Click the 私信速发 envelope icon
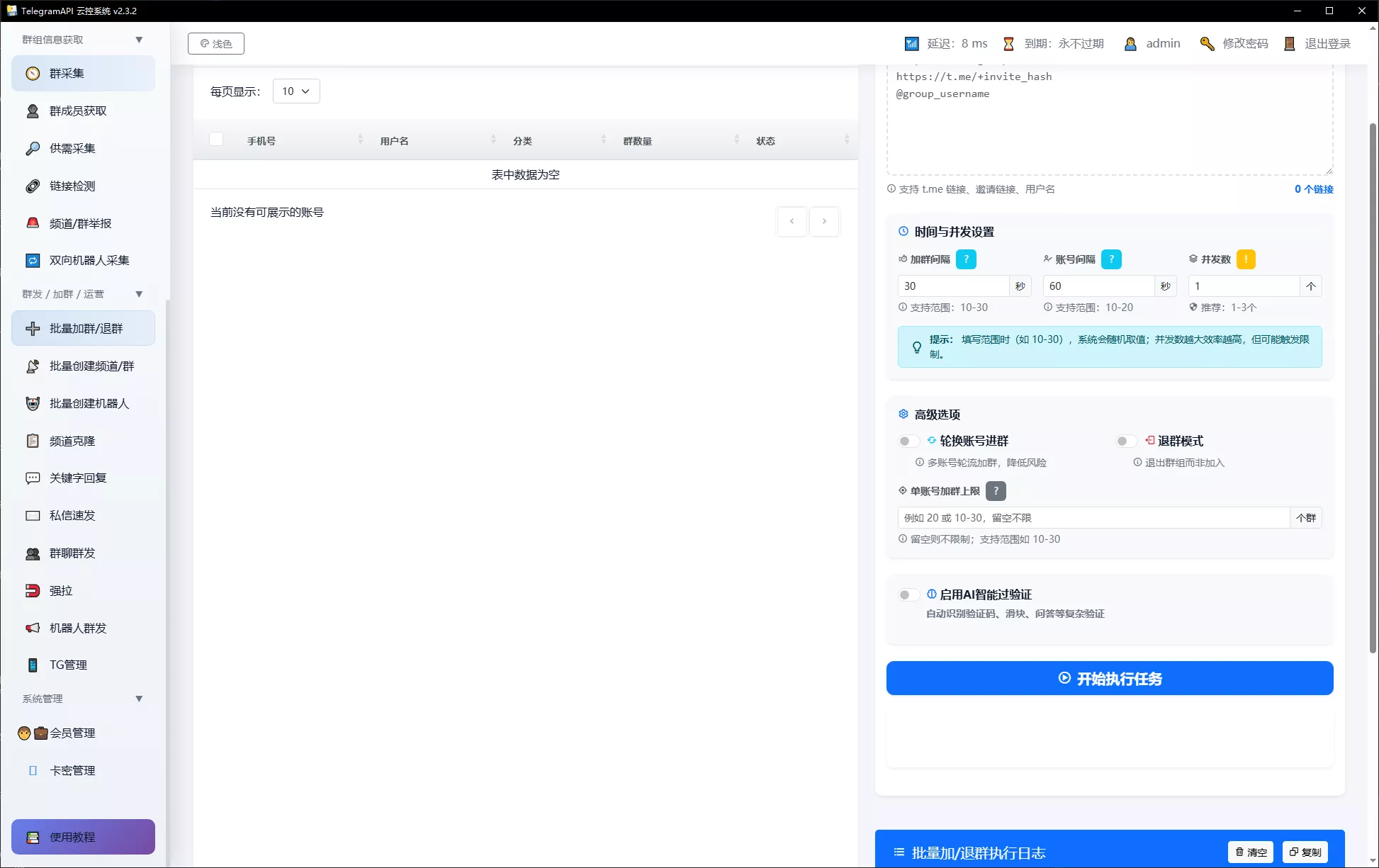 pyautogui.click(x=33, y=516)
